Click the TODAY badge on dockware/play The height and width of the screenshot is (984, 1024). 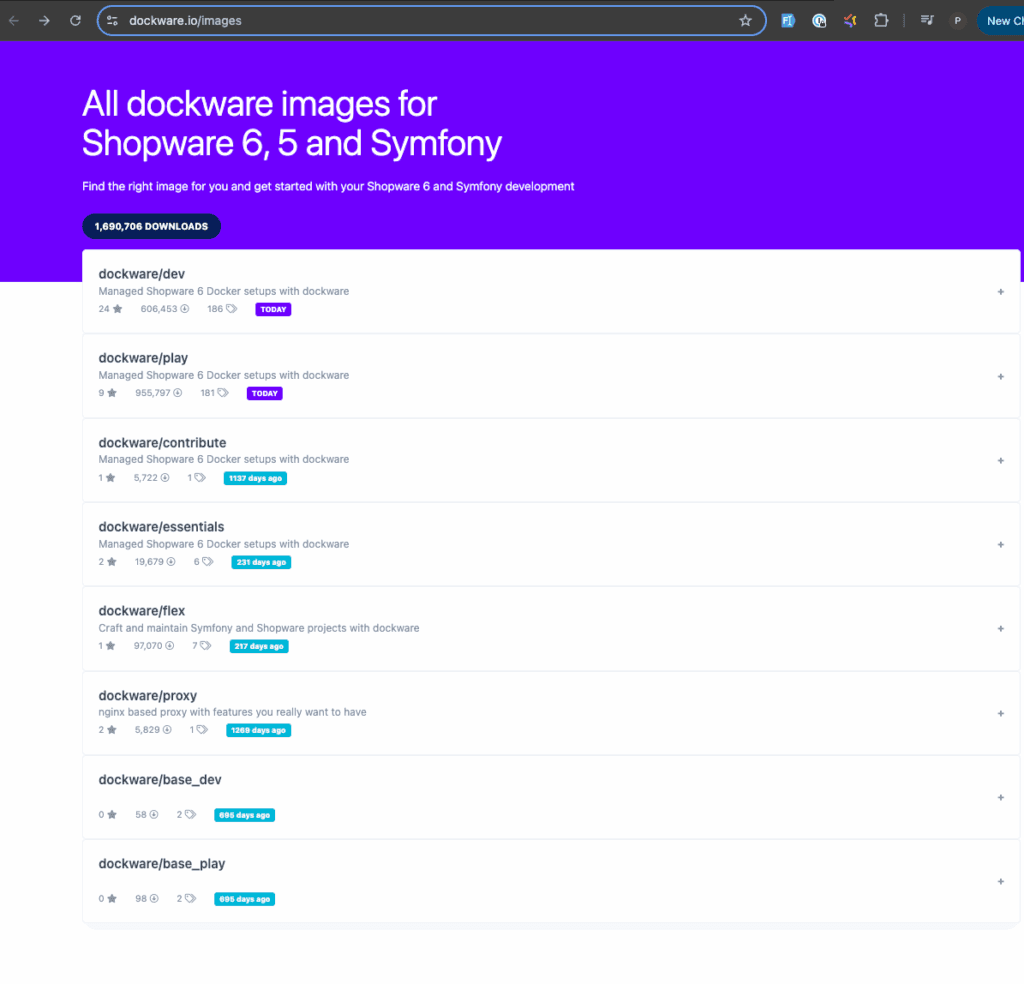pyautogui.click(x=264, y=394)
